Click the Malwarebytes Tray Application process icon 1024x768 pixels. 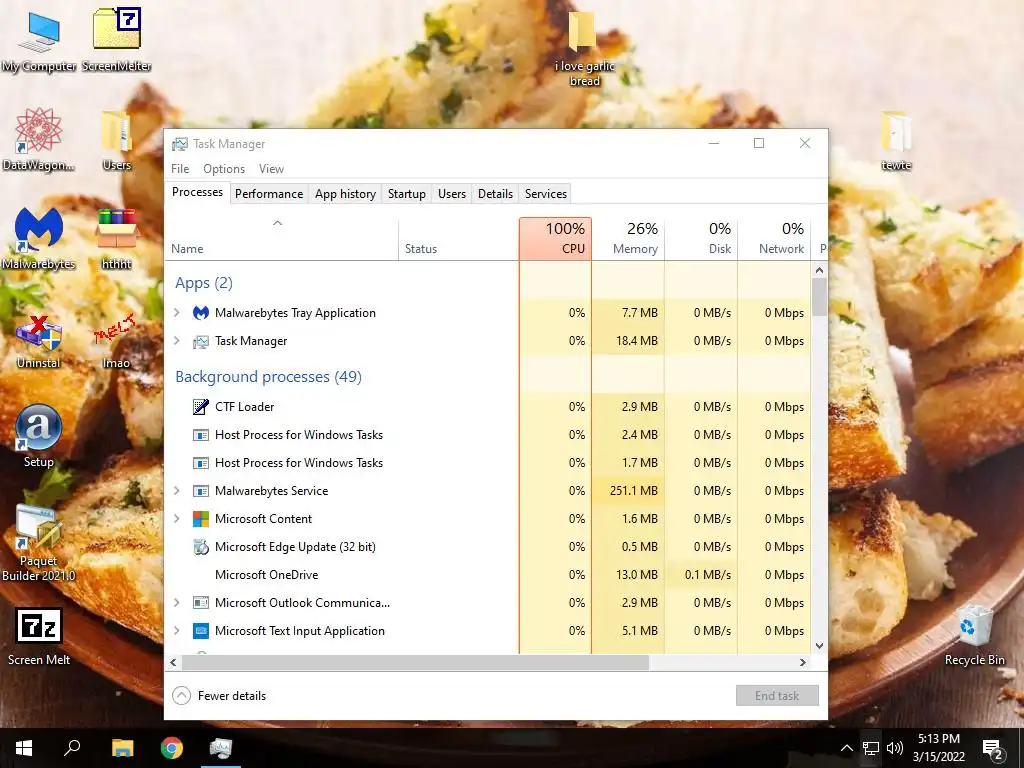pyautogui.click(x=200, y=313)
